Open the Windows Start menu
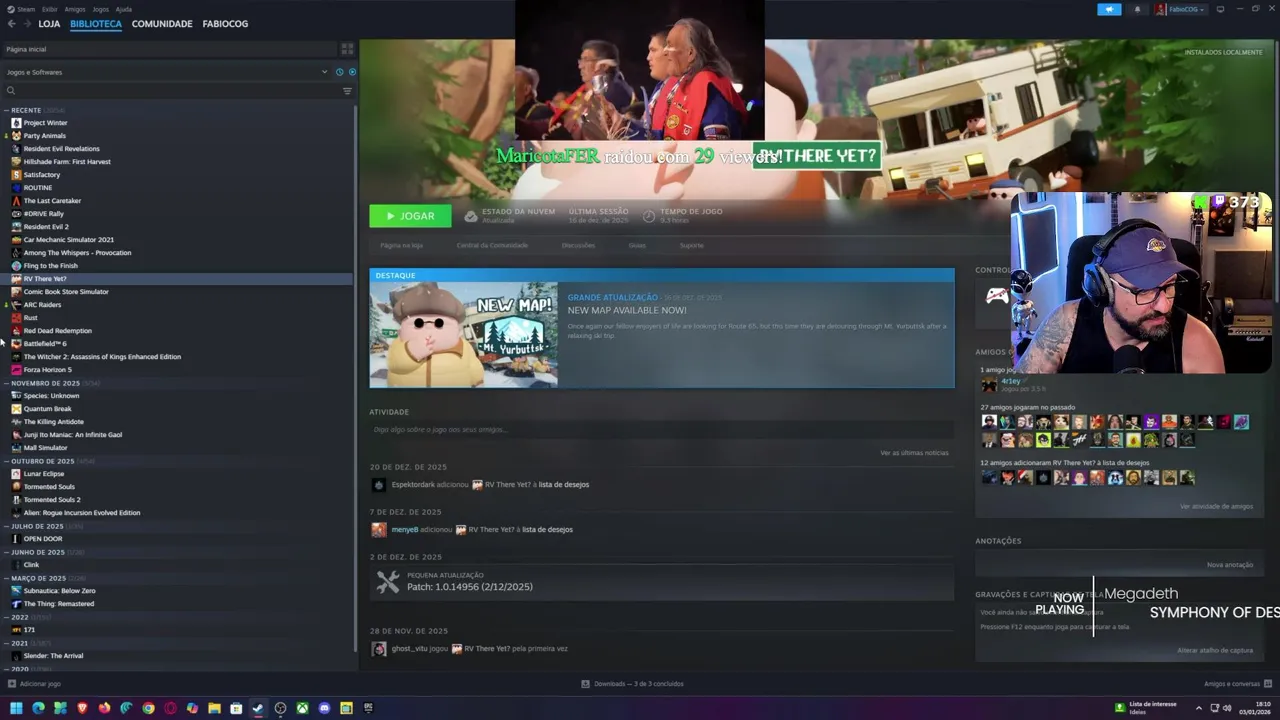This screenshot has width=1280, height=720. pos(16,708)
